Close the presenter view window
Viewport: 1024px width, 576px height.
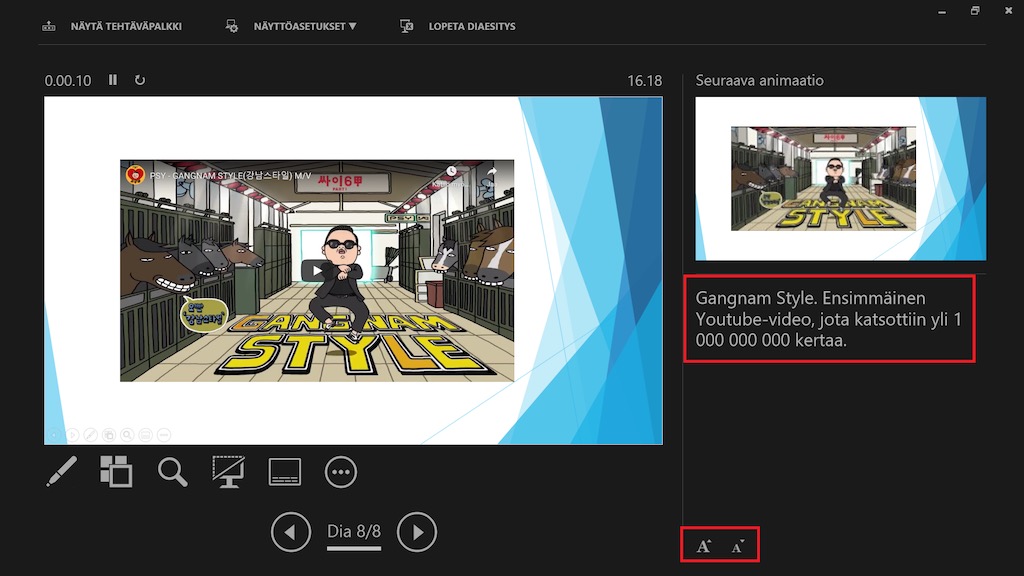[1008, 10]
